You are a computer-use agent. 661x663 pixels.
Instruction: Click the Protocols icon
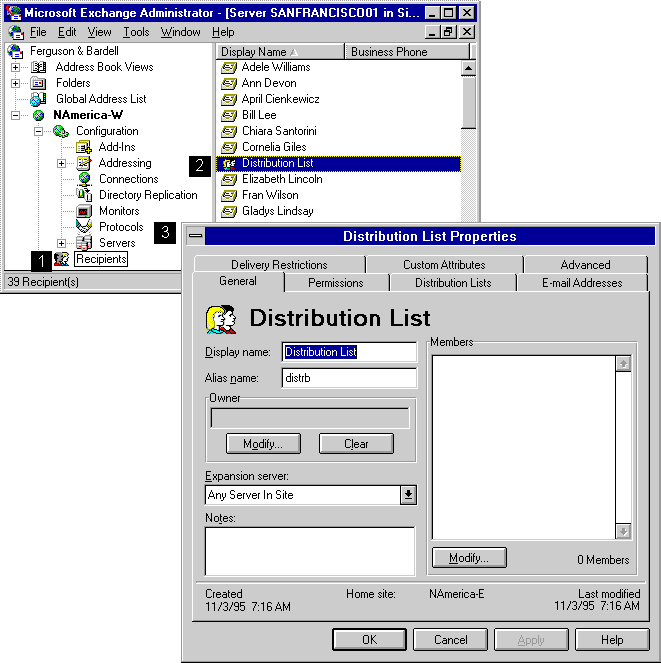[x=84, y=227]
